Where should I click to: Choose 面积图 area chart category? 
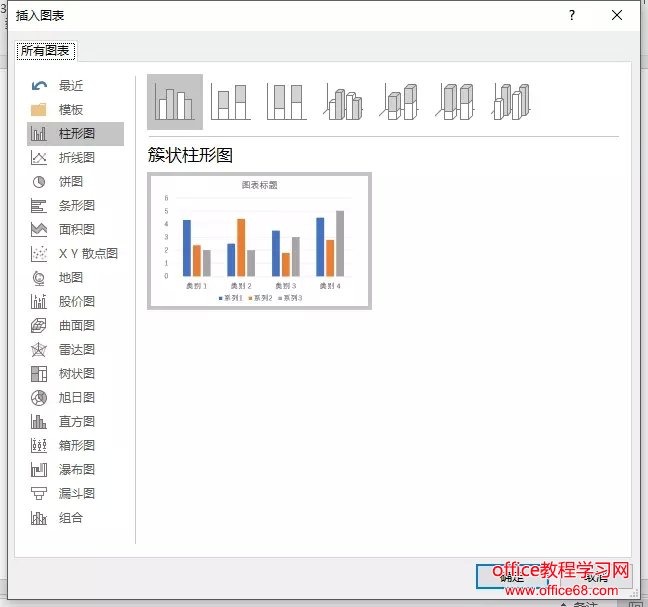[76, 230]
